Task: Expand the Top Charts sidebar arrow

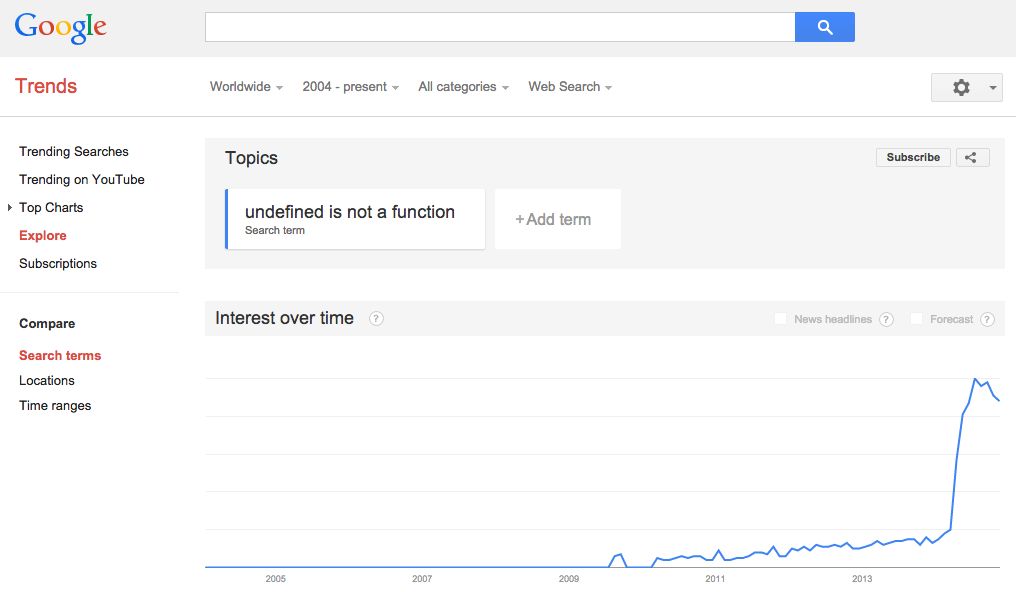Action: (10, 208)
